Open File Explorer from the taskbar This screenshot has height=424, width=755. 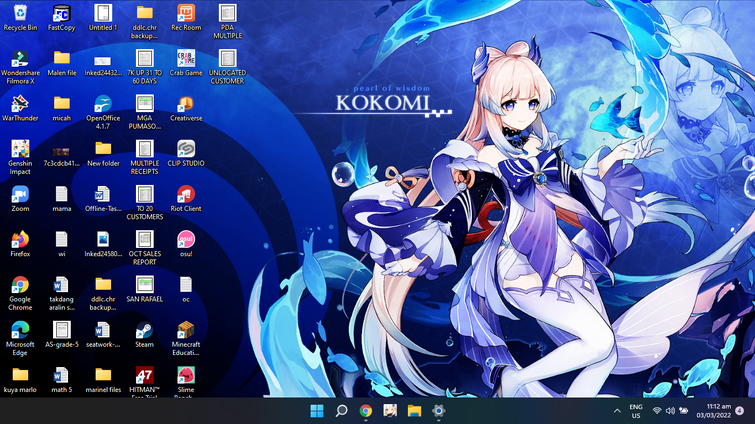coord(414,411)
